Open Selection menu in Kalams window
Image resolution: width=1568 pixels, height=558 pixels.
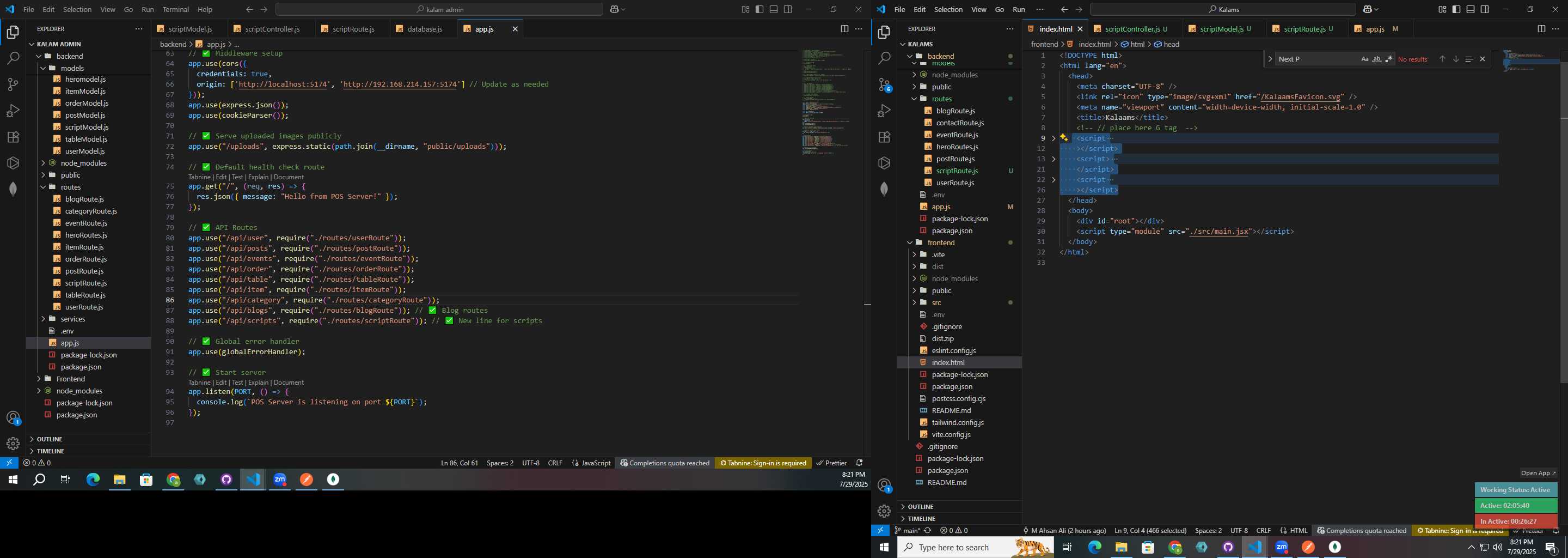pyautogui.click(x=948, y=9)
